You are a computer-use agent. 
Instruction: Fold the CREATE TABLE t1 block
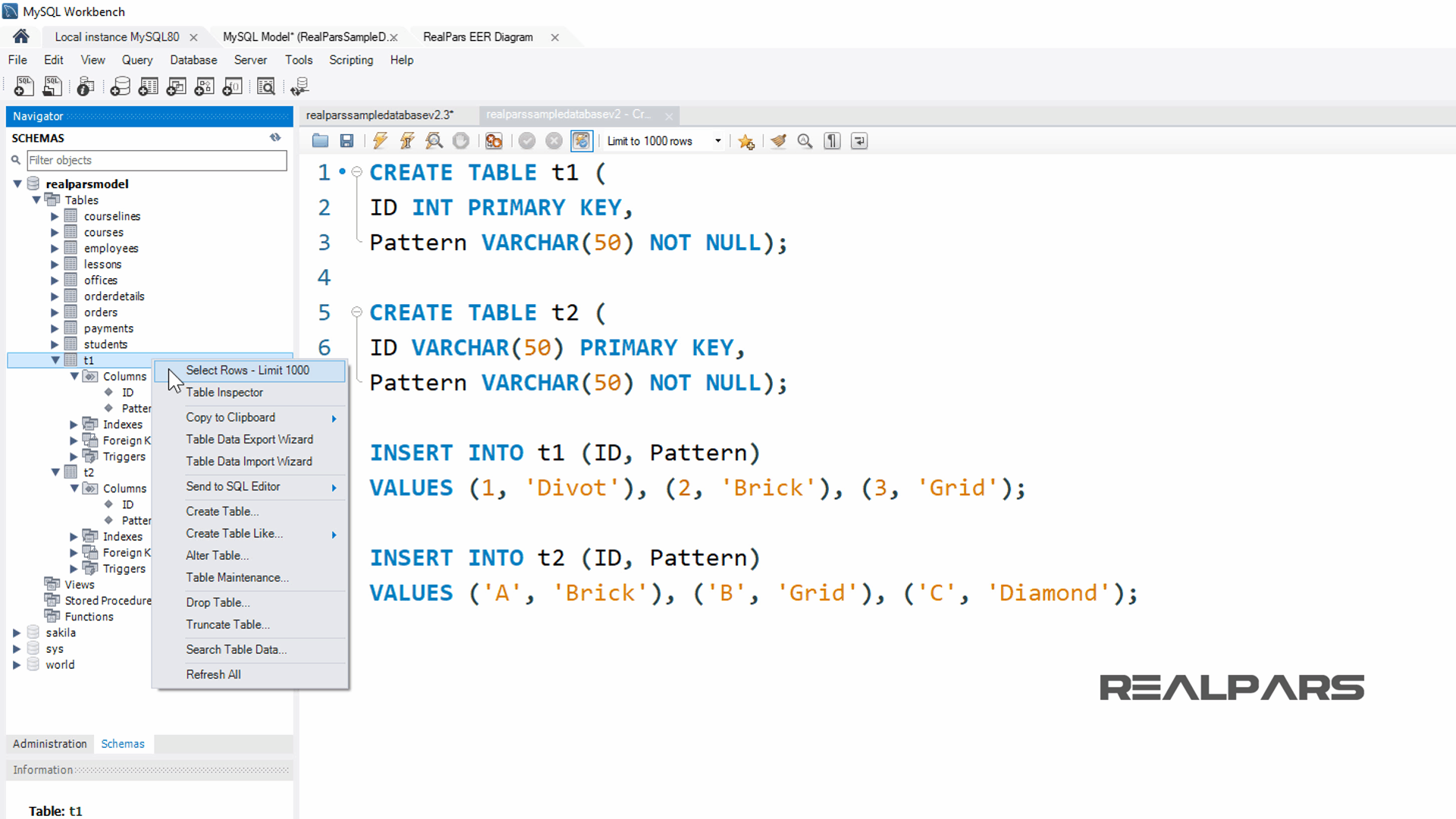[x=356, y=172]
